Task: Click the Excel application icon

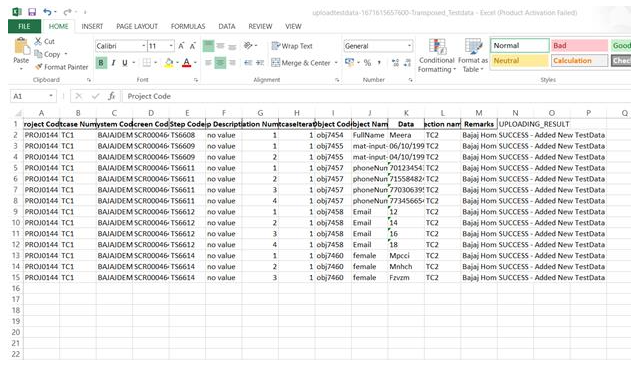Action: point(17,12)
